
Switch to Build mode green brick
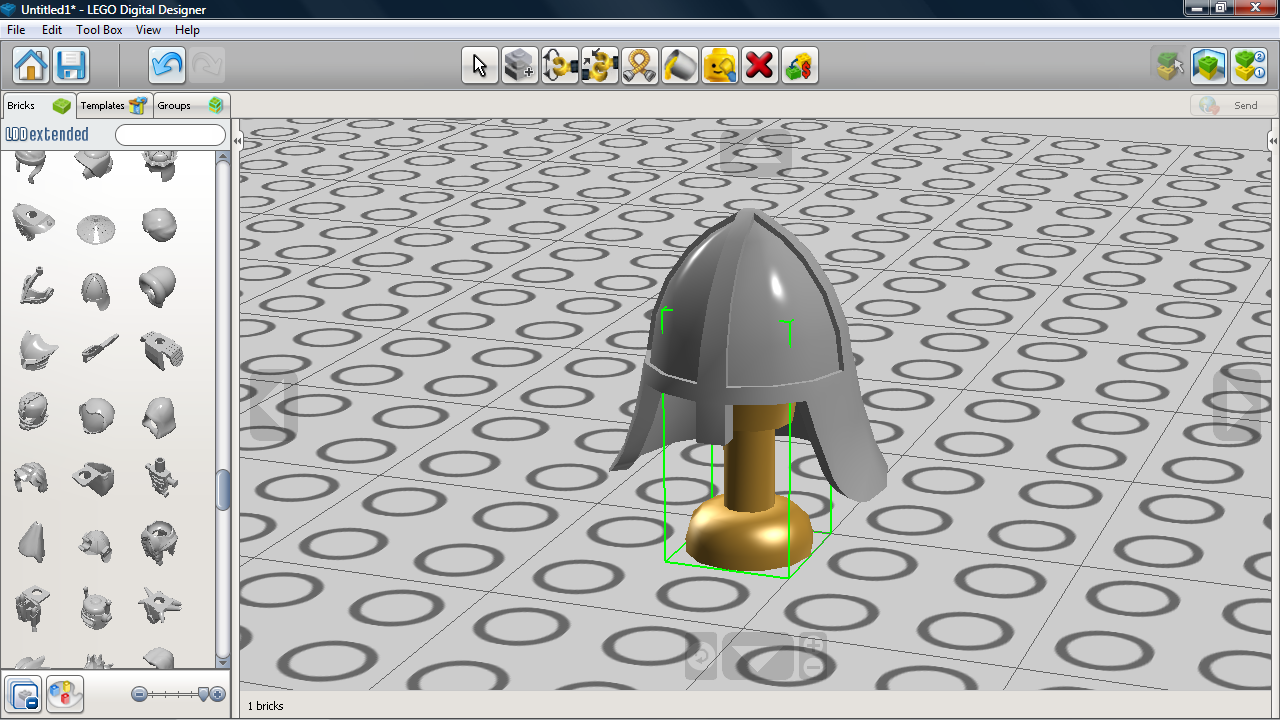tap(1209, 66)
